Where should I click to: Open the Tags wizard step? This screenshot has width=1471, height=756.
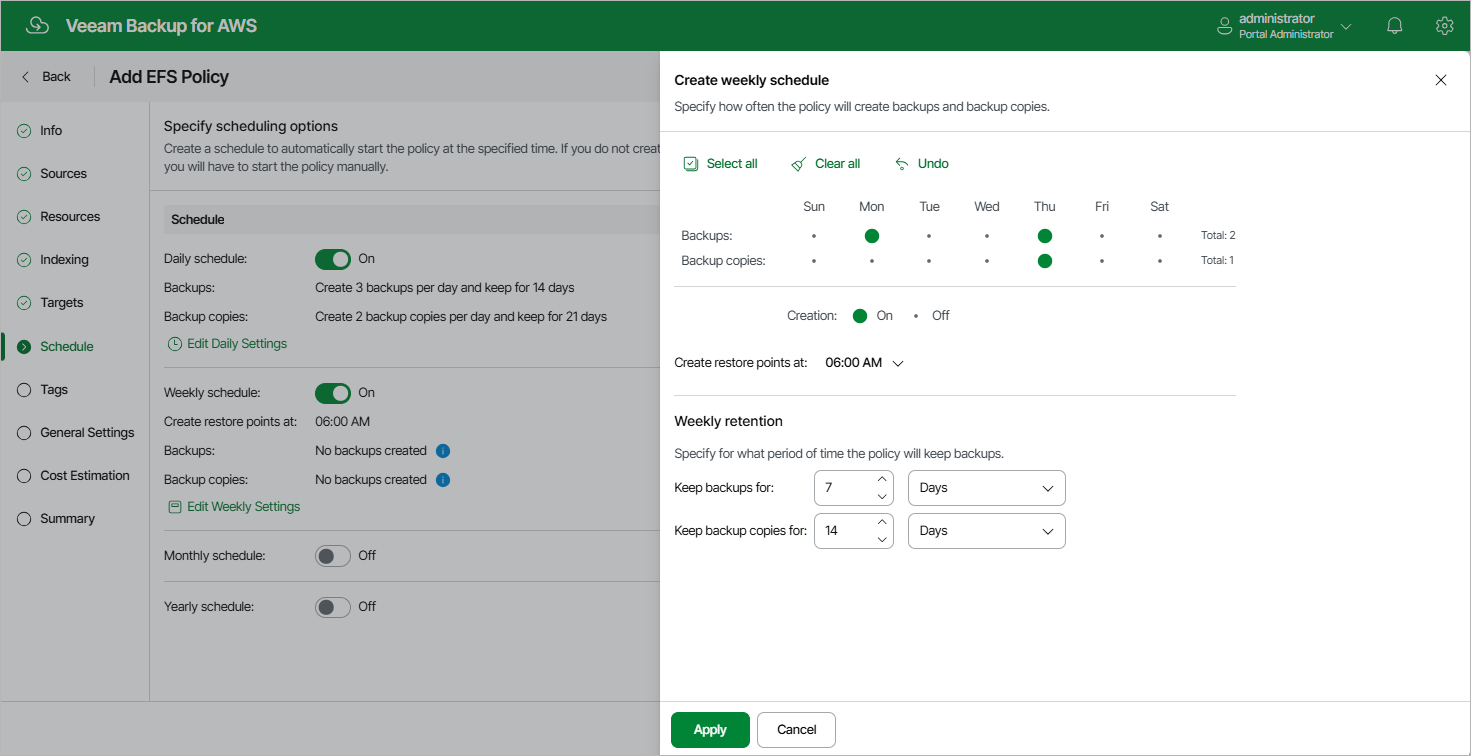[54, 390]
